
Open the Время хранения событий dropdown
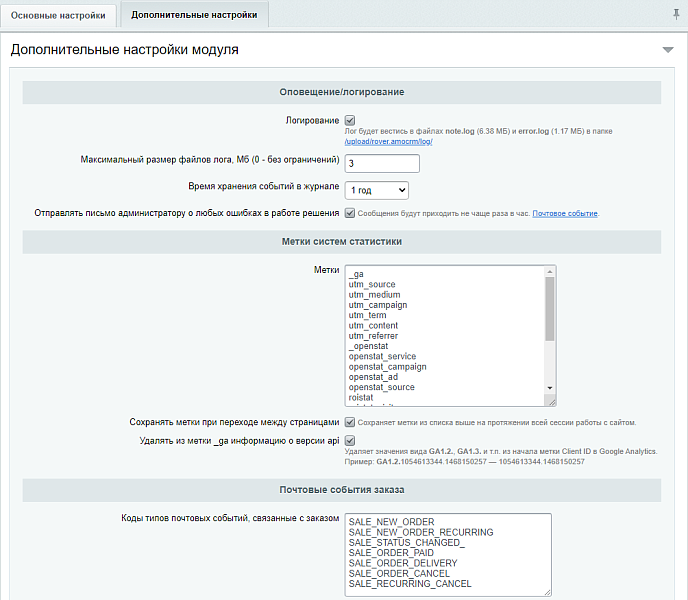pos(376,189)
